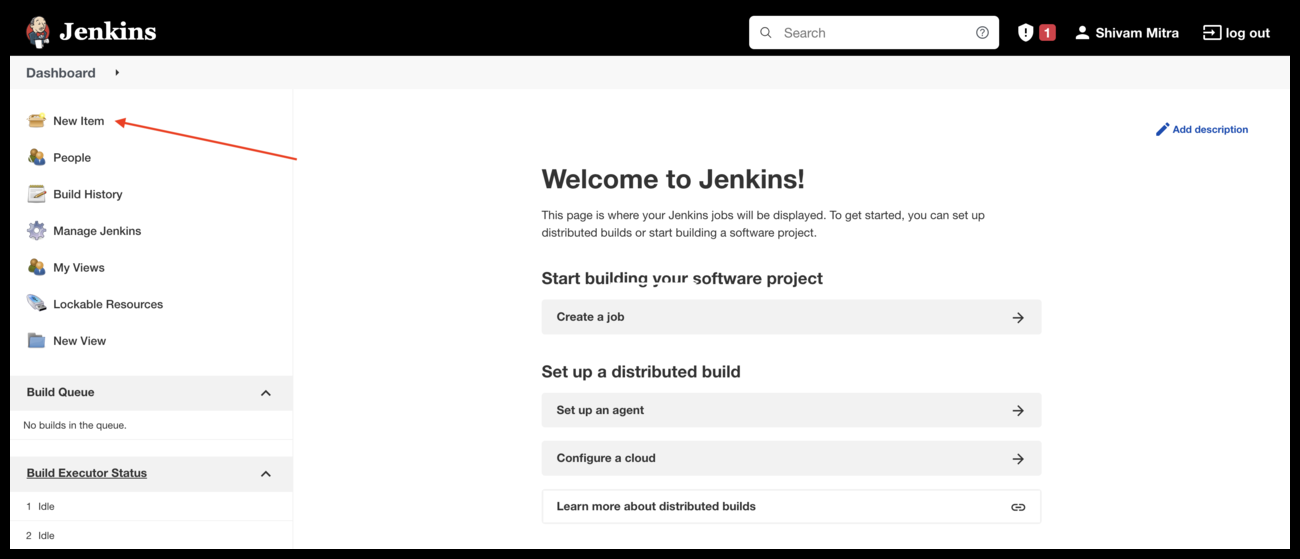Click the My Views icon
Viewport: 1300px width, 559px height.
pyautogui.click(x=37, y=267)
